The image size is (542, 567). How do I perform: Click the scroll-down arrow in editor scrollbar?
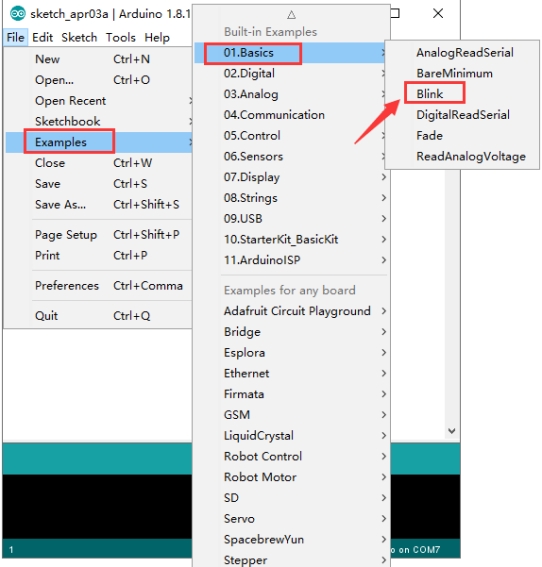pos(452,431)
